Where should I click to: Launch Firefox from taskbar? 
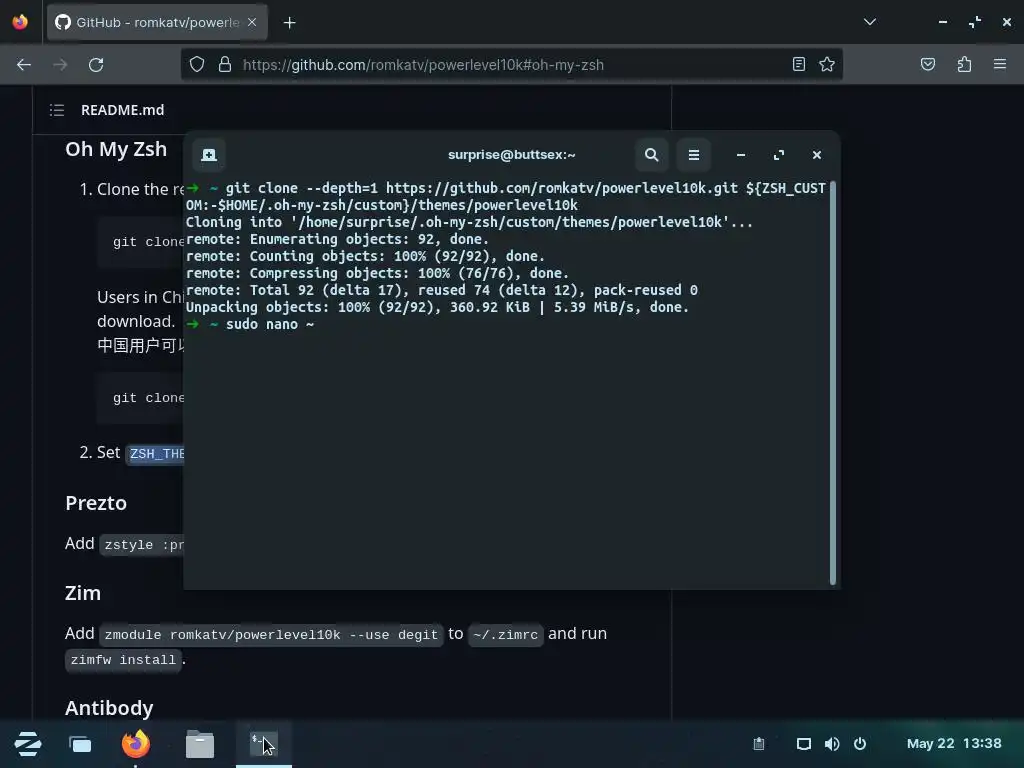coord(136,744)
